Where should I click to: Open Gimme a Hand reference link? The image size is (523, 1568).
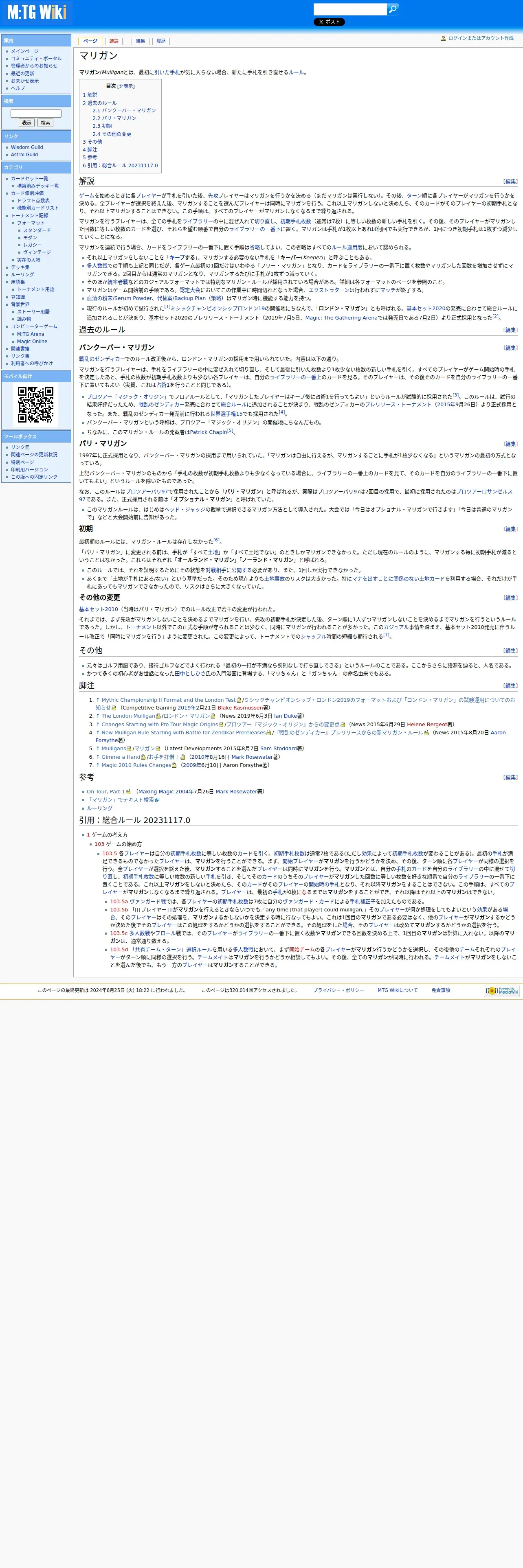pyautogui.click(x=121, y=757)
